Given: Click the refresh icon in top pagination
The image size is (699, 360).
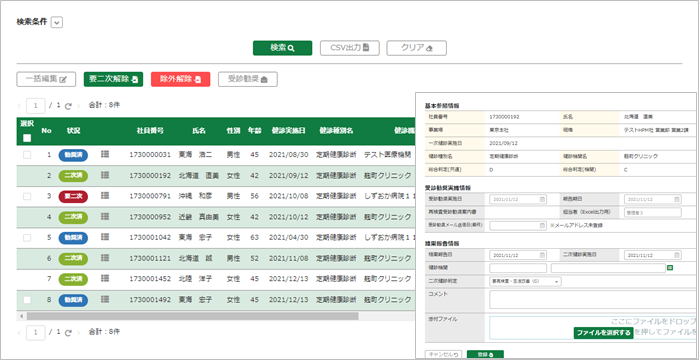Looking at the screenshot, I should pyautogui.click(x=68, y=106).
